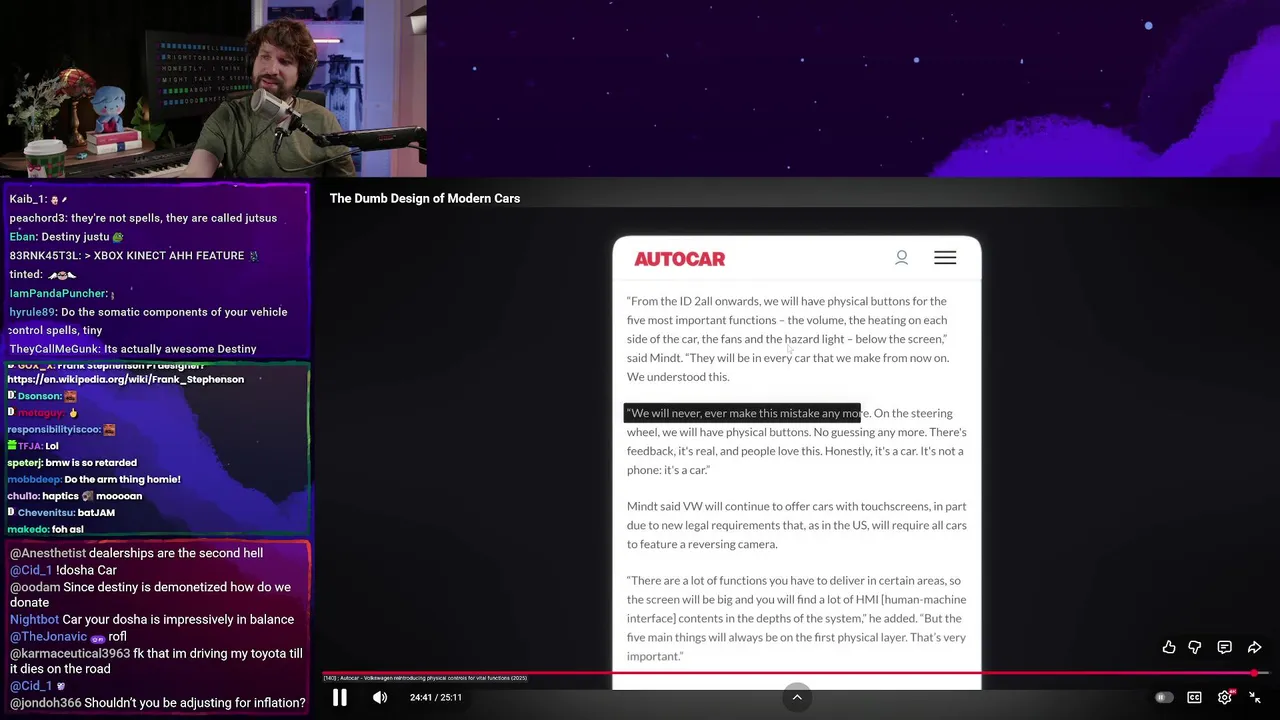
Task: Select the highlighted 'We will never, ever' sentence
Action: (743, 413)
